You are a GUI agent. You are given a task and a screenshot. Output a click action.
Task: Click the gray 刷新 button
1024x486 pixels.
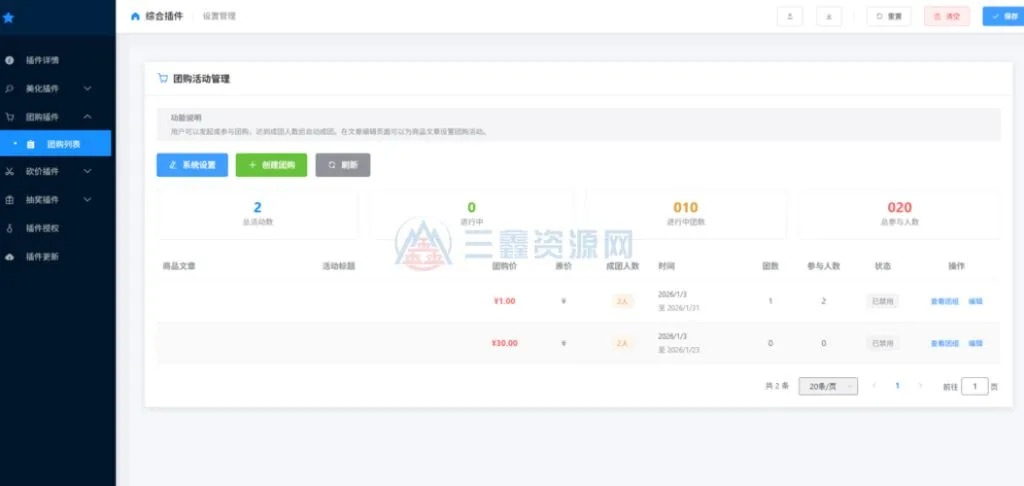343,165
